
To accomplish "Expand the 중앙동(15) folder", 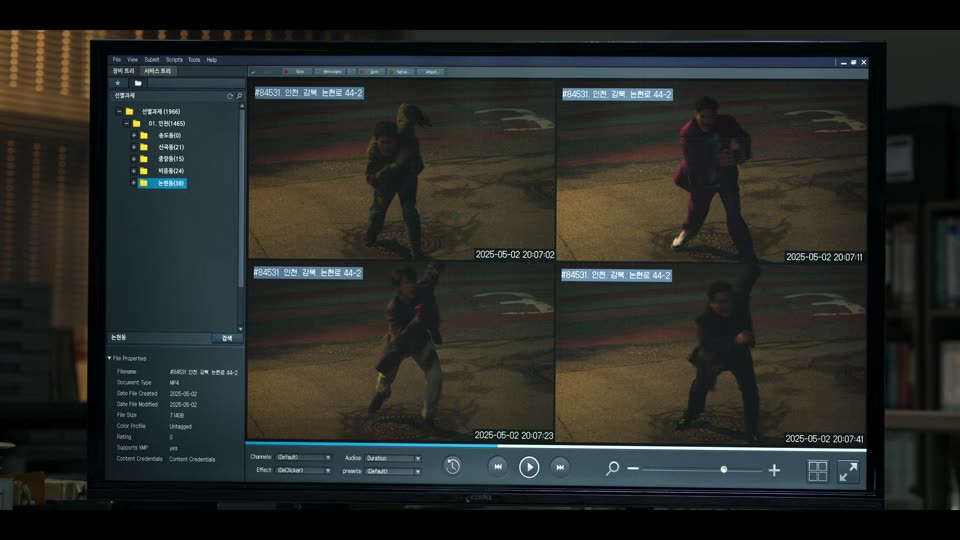I will (134, 159).
